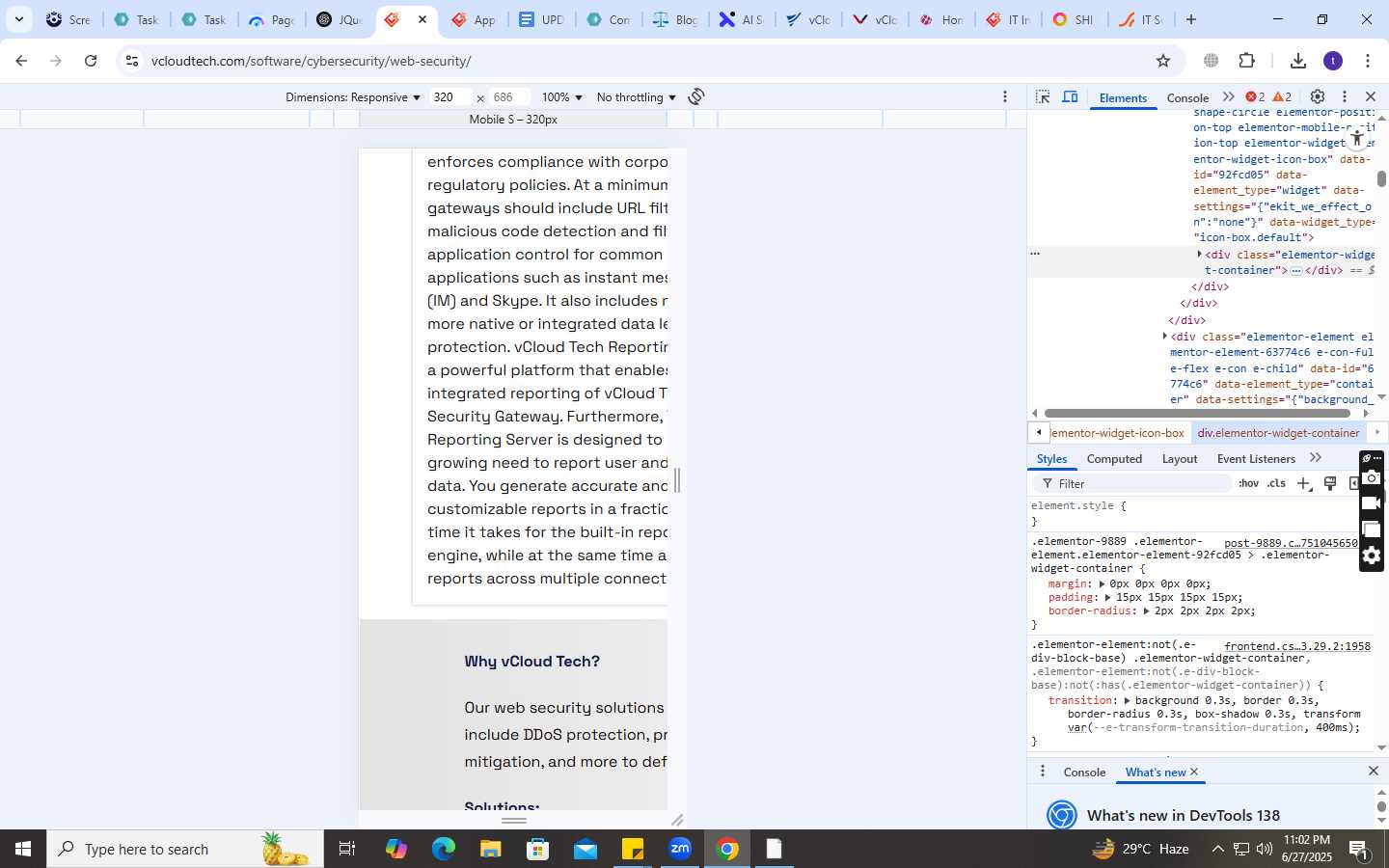Click the rotate screen orientation icon

coord(696,96)
